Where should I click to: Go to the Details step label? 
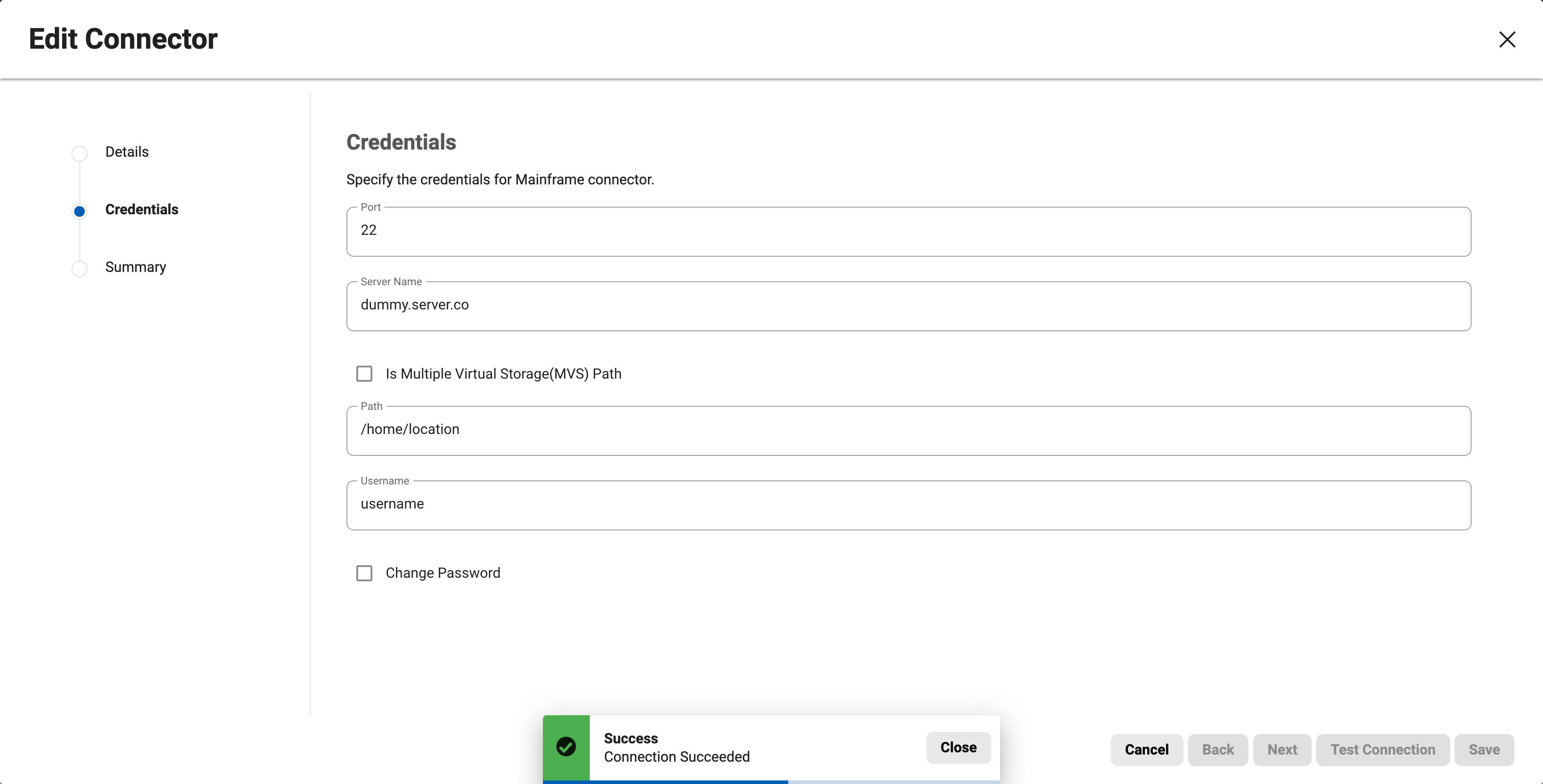[x=127, y=152]
